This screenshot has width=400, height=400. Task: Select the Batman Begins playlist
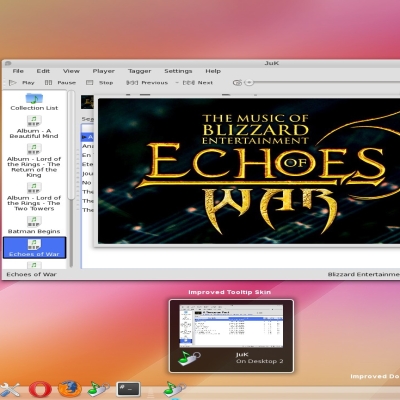[x=34, y=225]
